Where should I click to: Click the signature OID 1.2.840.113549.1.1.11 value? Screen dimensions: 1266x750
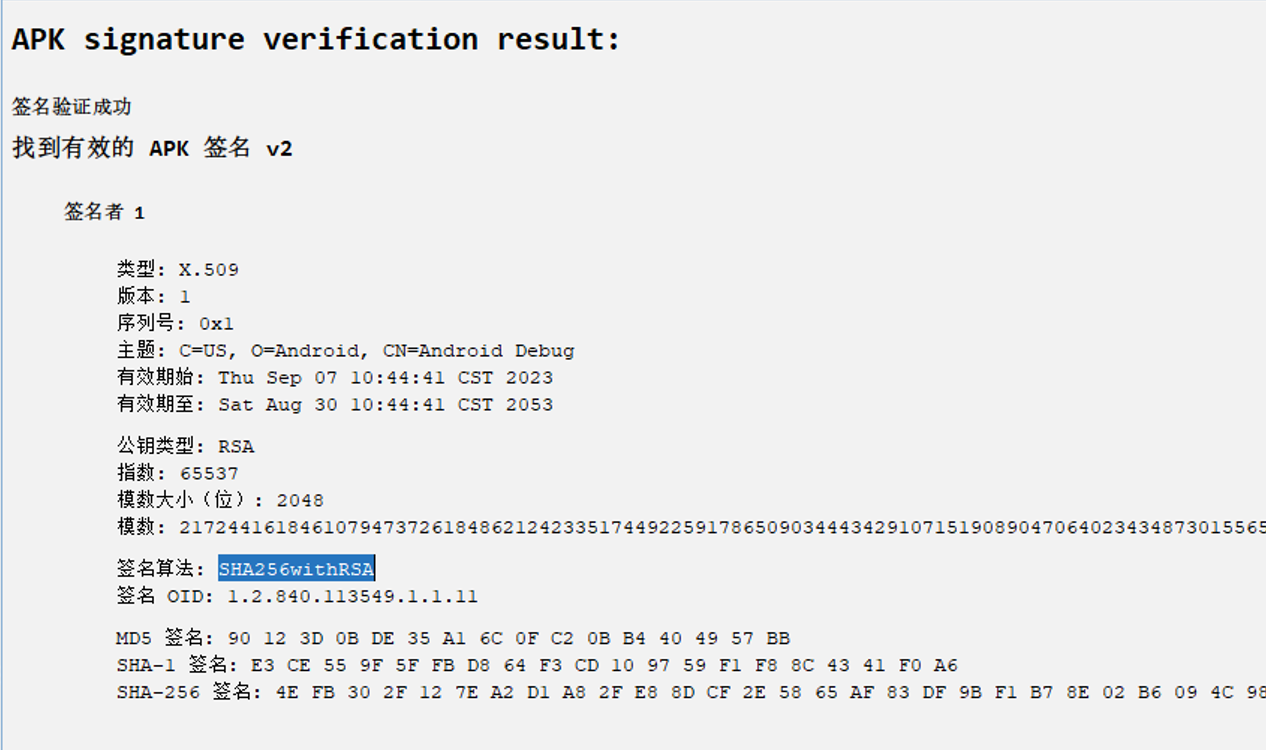pos(353,596)
